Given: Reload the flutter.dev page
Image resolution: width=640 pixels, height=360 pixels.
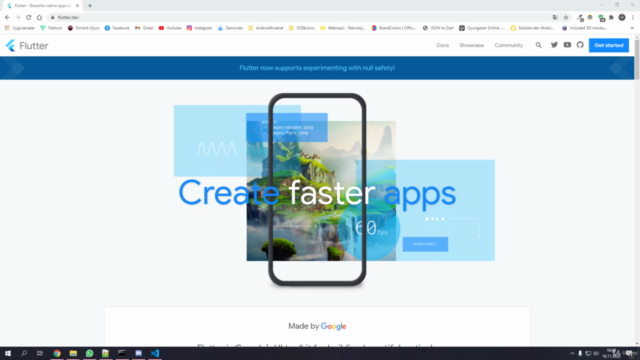Looking at the screenshot, I should 29,17.
